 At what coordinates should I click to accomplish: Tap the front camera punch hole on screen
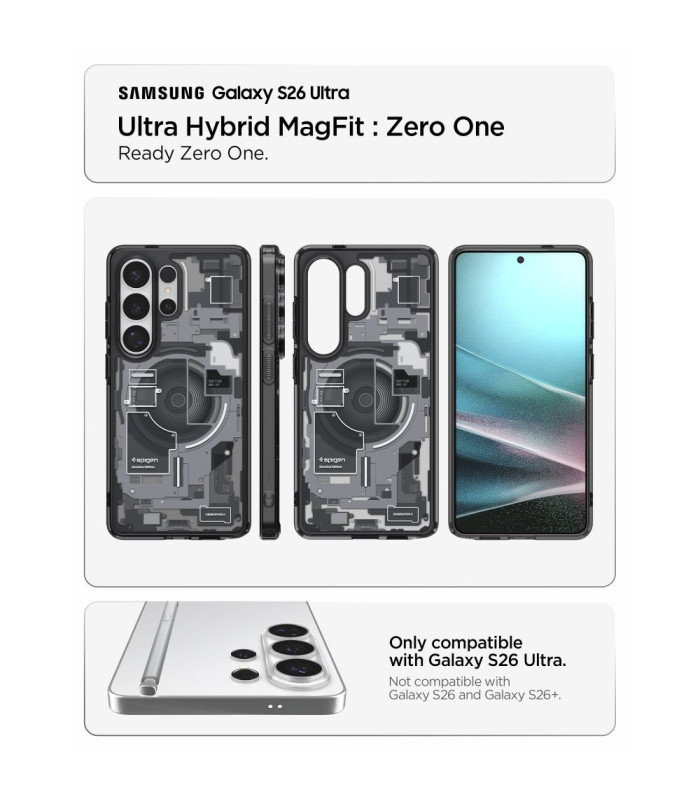pyautogui.click(x=520, y=260)
